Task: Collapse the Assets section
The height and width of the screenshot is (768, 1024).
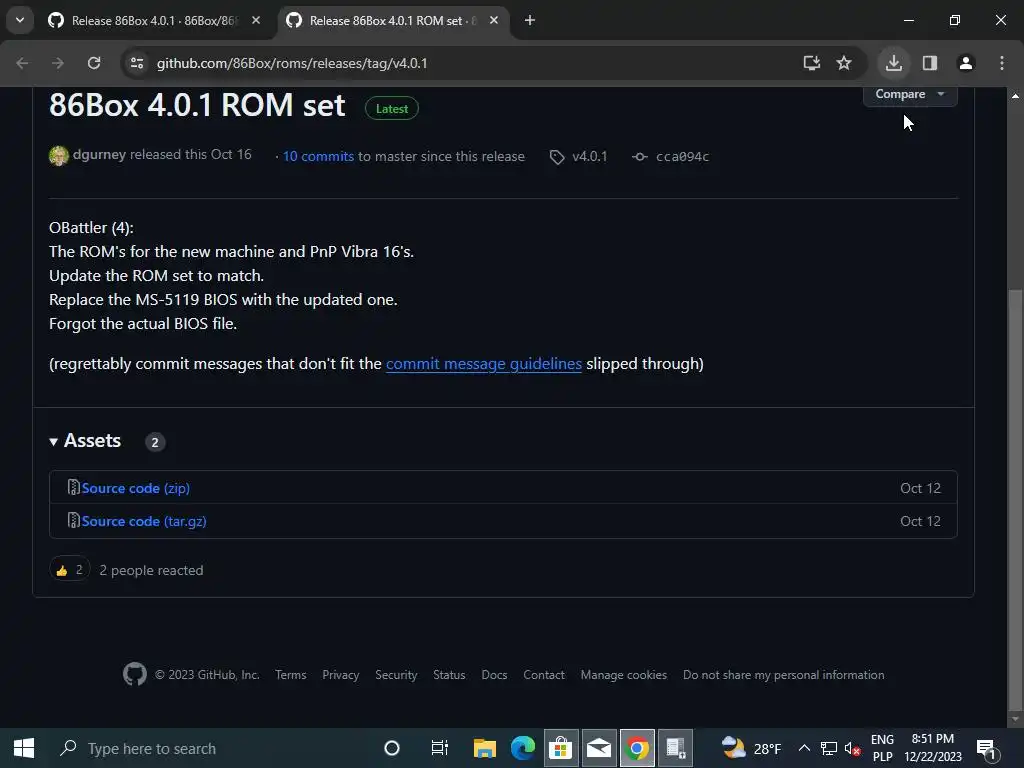Action: click(86, 441)
